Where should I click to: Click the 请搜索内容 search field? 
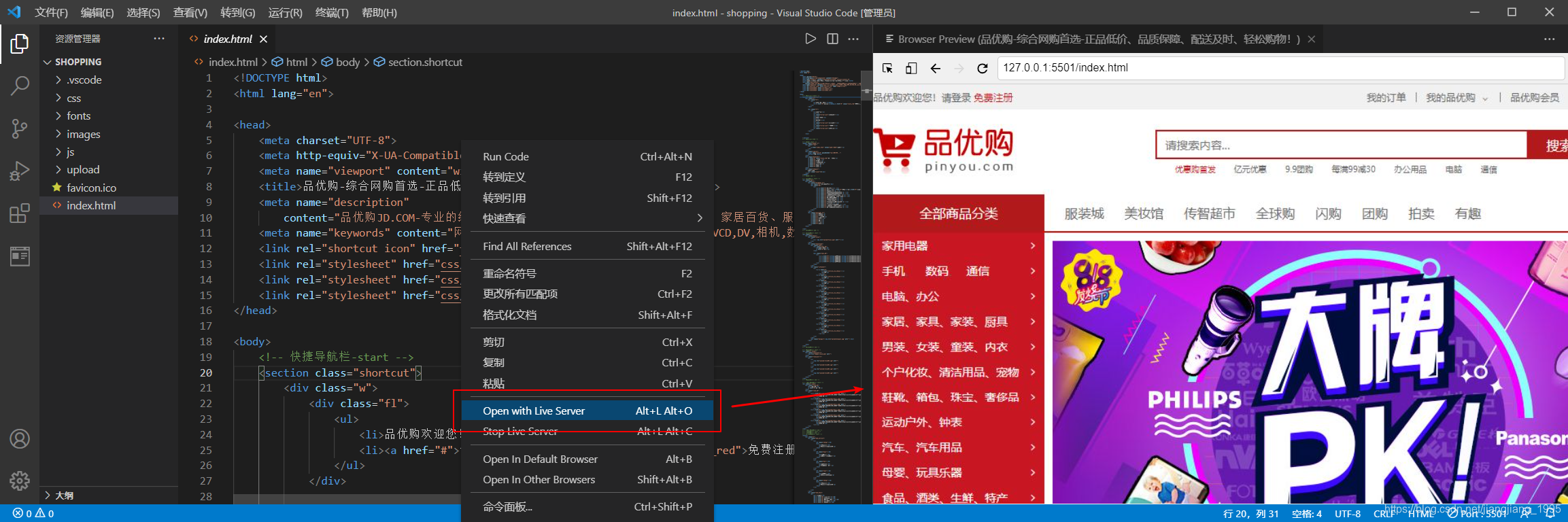click(x=1341, y=145)
